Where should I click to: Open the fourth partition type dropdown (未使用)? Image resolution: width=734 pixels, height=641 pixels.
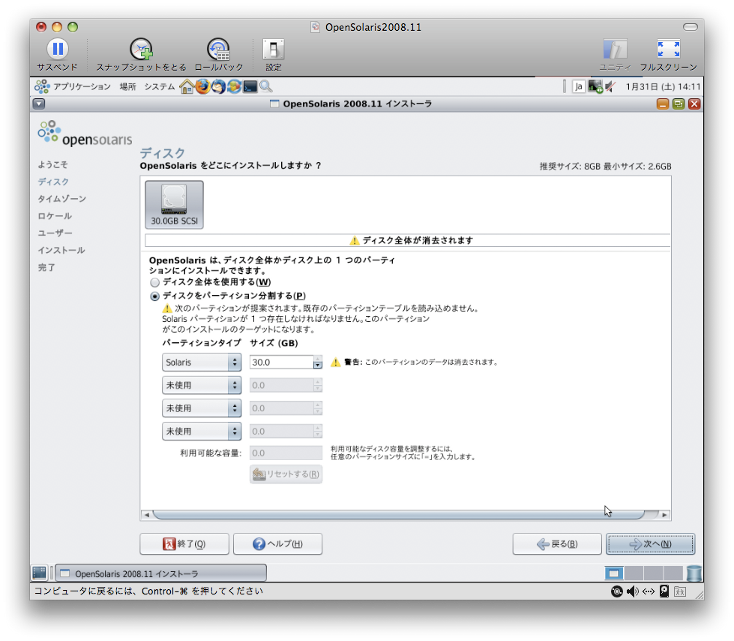click(x=201, y=431)
